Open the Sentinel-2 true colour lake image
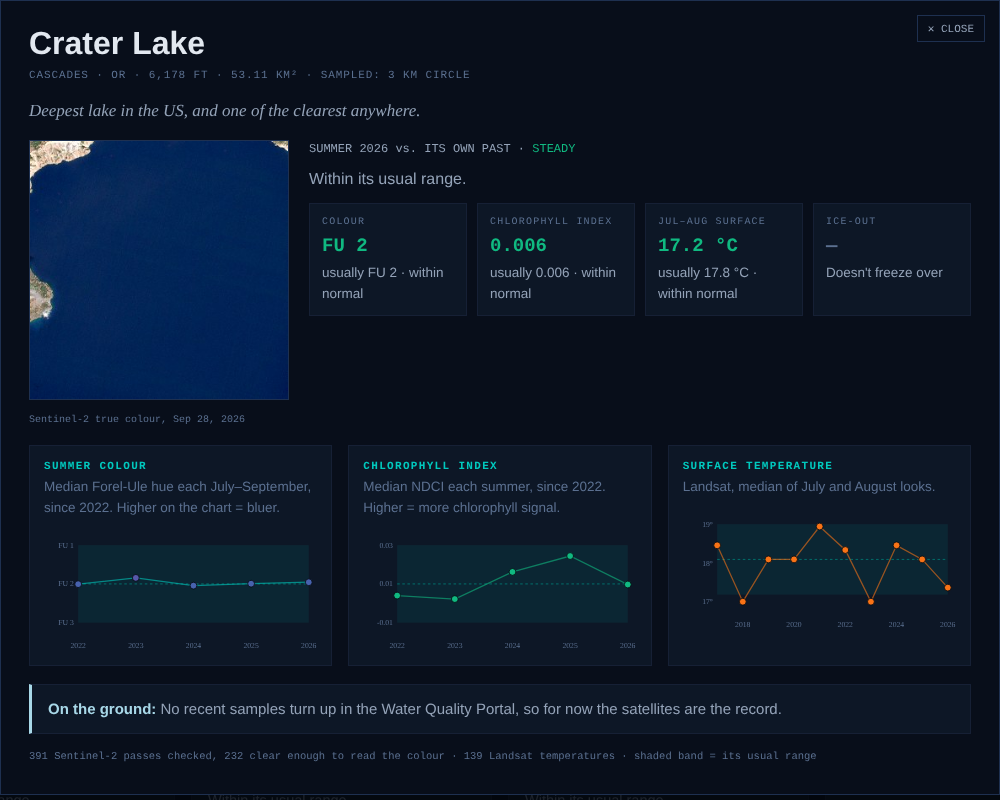Viewport: 1000px width, 800px height. click(159, 270)
